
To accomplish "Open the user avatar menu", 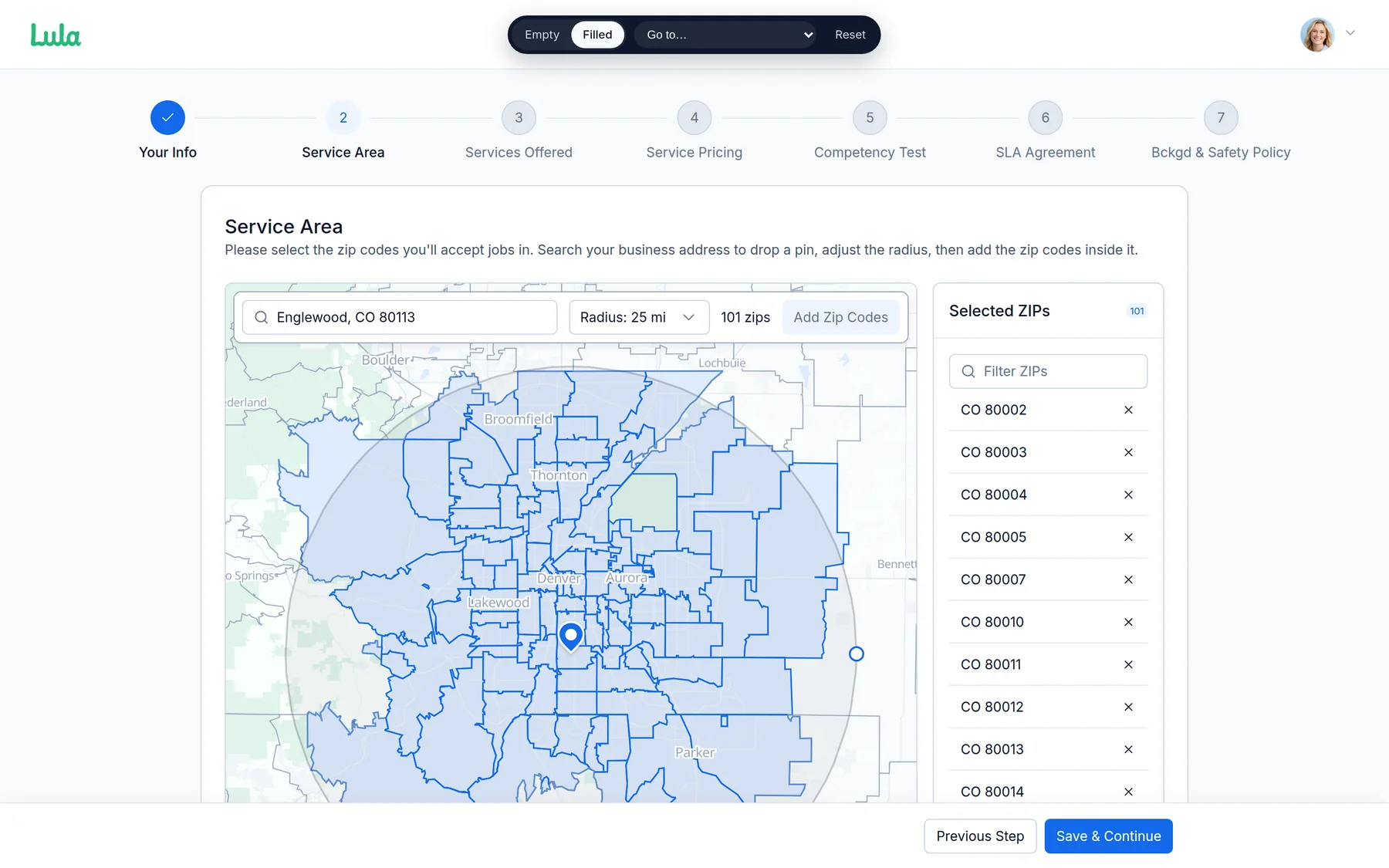I will (x=1317, y=34).
